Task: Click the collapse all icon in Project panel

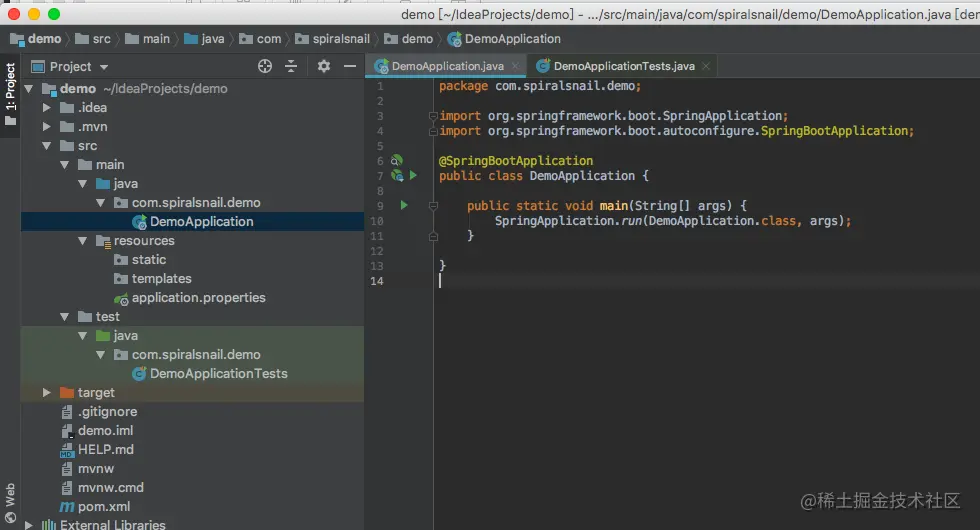Action: click(291, 66)
